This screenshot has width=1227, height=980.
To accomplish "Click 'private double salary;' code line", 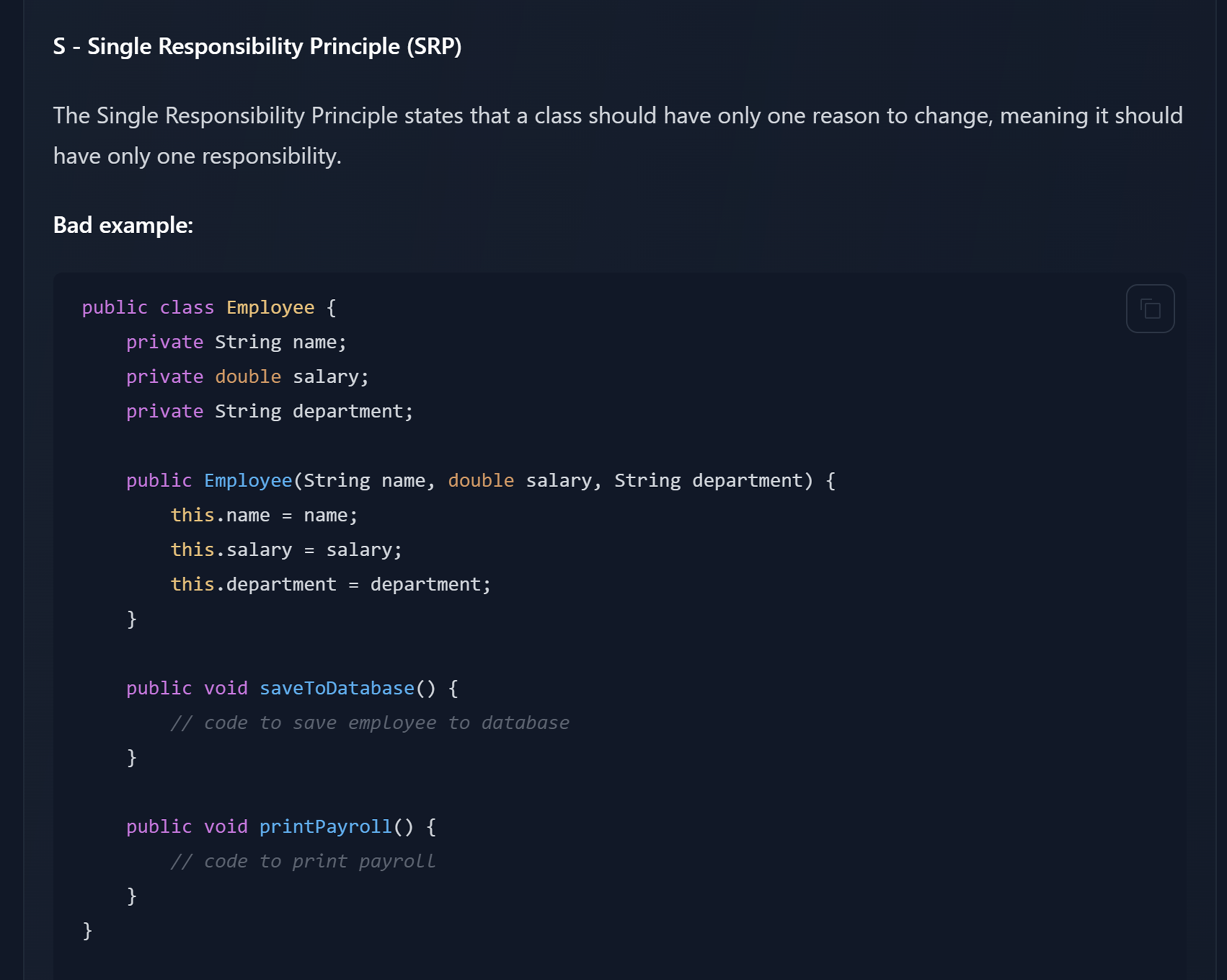I will (247, 377).
